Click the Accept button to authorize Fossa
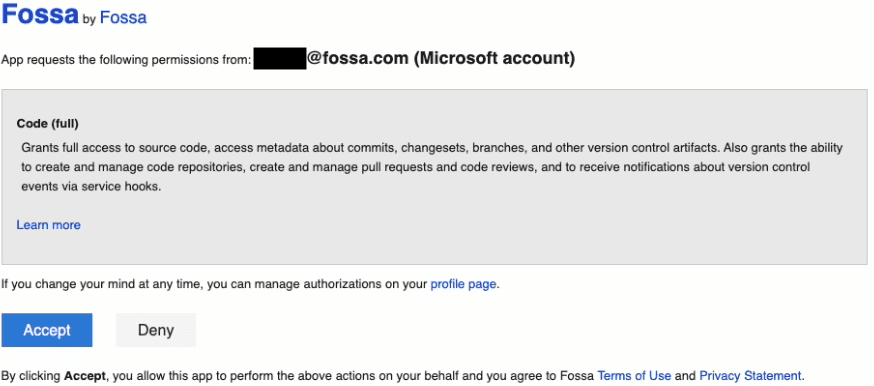The height and width of the screenshot is (386, 874). click(47, 330)
